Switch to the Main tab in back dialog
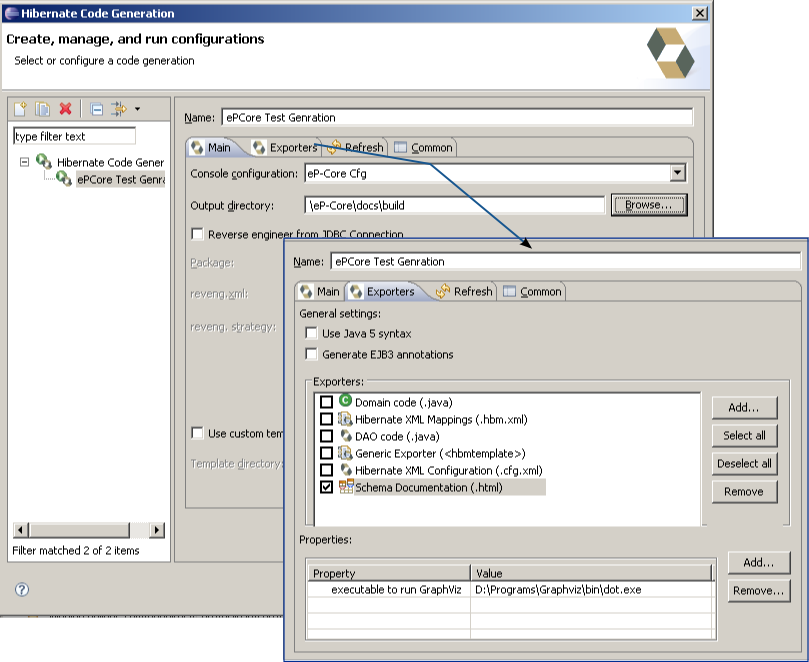 point(213,148)
